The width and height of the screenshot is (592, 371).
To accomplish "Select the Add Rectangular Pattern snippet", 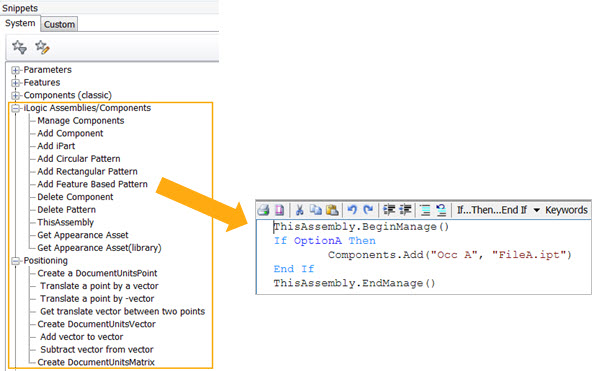I will click(87, 172).
